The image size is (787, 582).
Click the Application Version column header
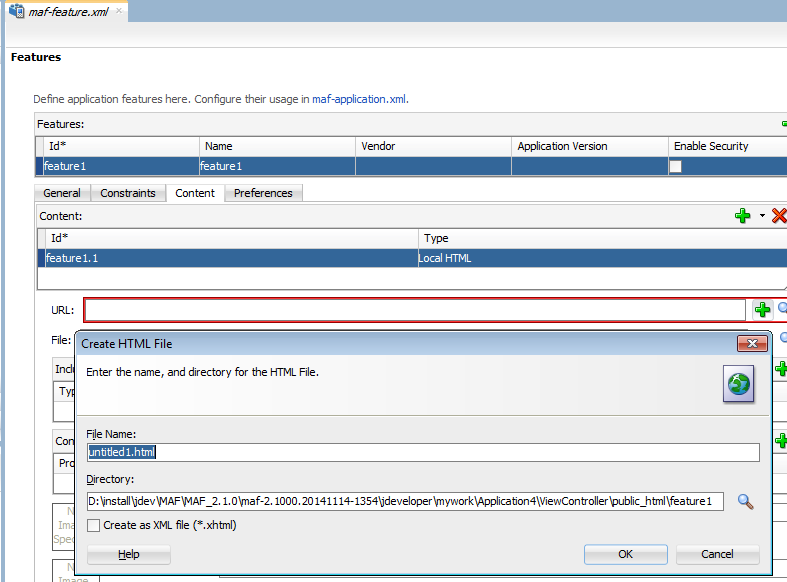point(590,146)
